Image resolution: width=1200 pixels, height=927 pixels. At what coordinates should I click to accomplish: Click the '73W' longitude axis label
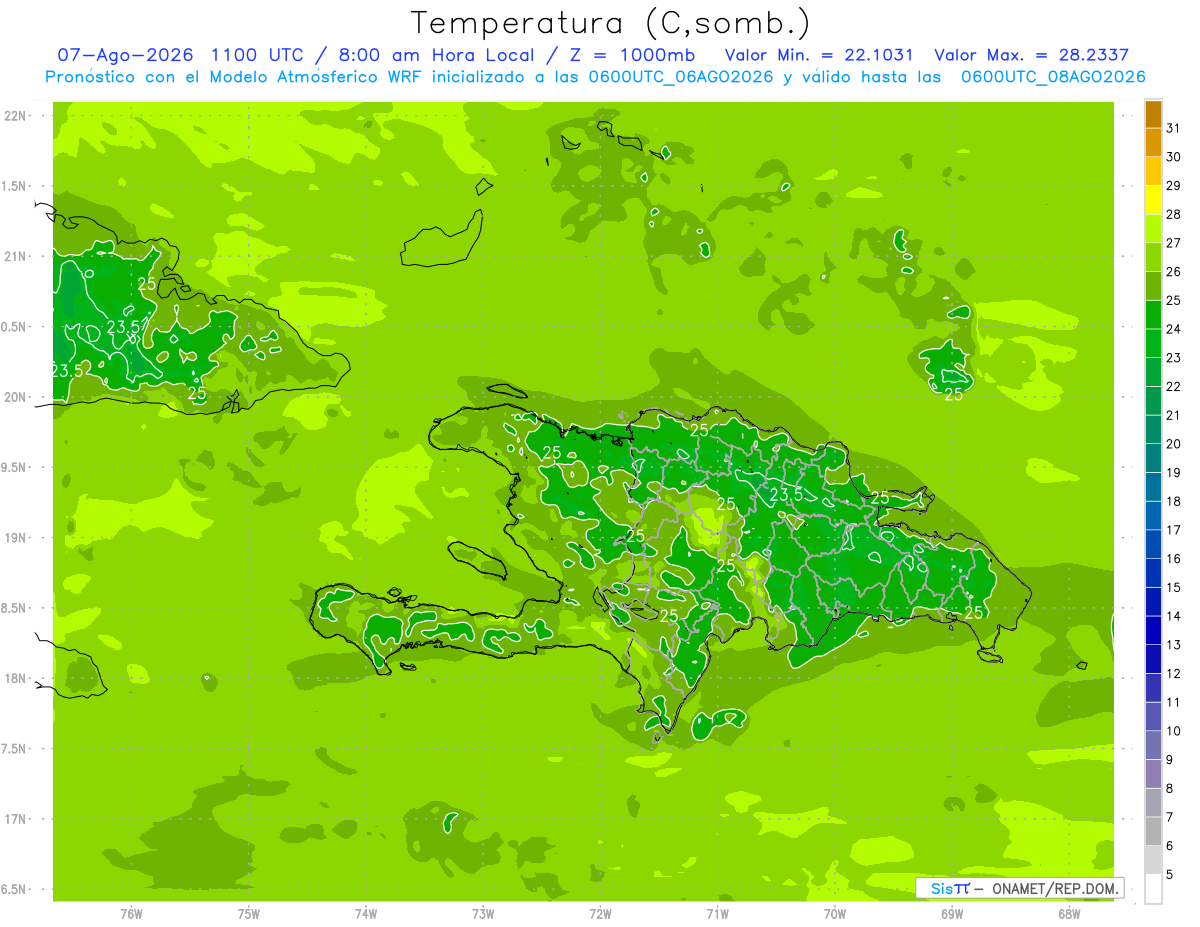[x=483, y=913]
